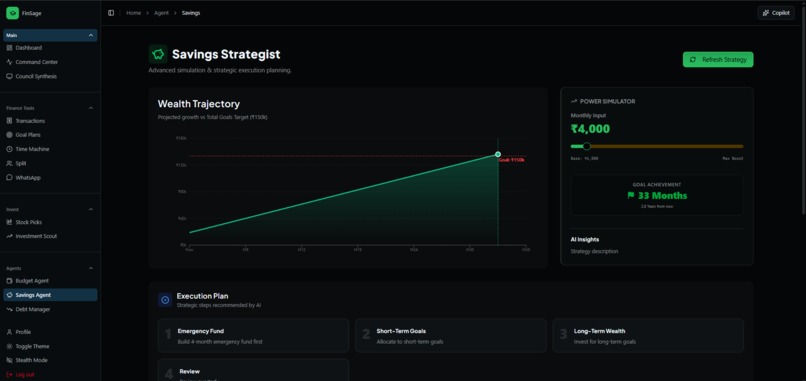806x381 pixels.
Task: Click the Emergency Fund step card
Action: click(253, 336)
